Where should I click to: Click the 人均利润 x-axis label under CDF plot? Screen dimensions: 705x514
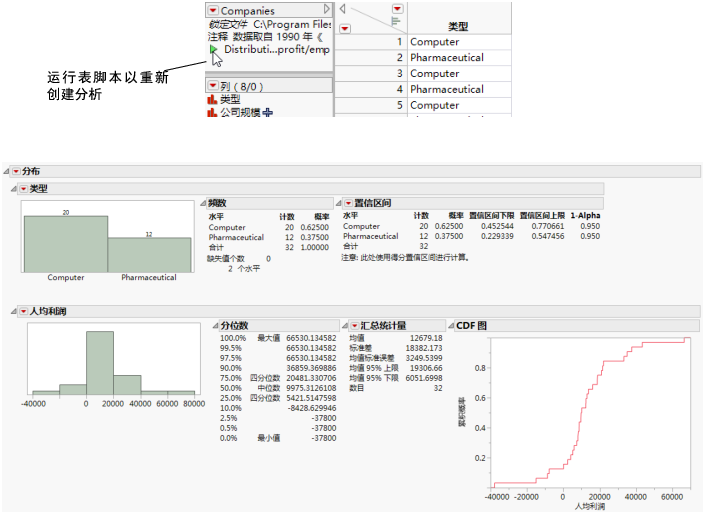(x=589, y=507)
